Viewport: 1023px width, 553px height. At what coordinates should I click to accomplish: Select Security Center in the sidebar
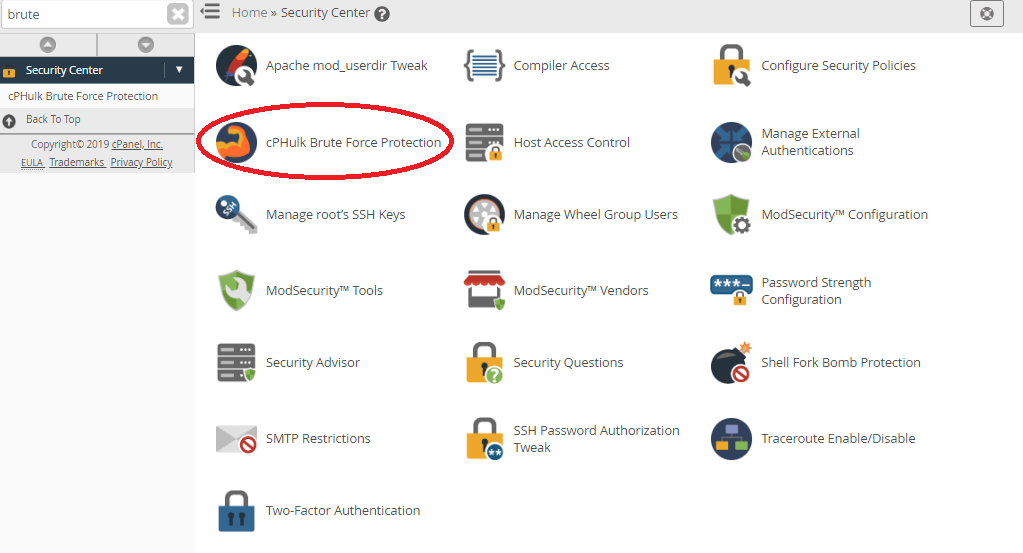(64, 70)
